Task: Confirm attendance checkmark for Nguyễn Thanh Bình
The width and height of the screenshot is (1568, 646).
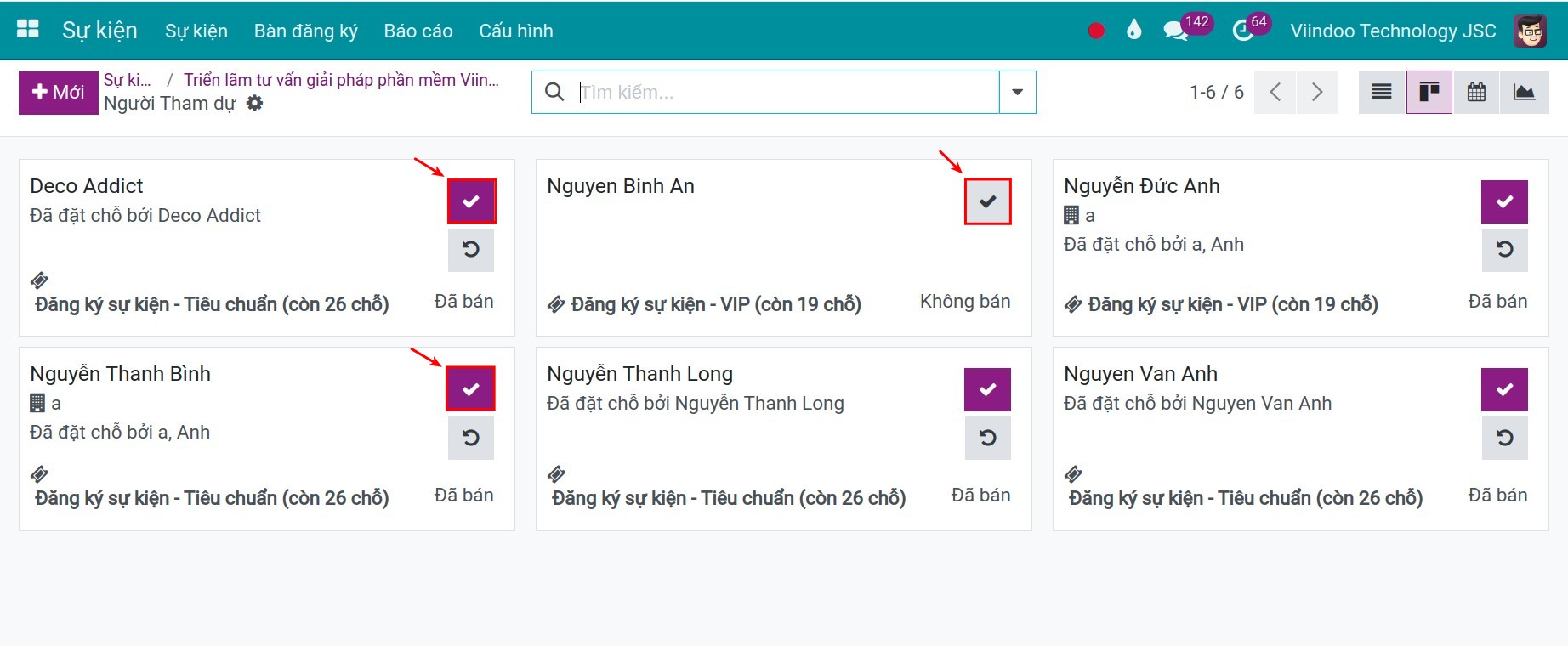Action: coord(471,389)
